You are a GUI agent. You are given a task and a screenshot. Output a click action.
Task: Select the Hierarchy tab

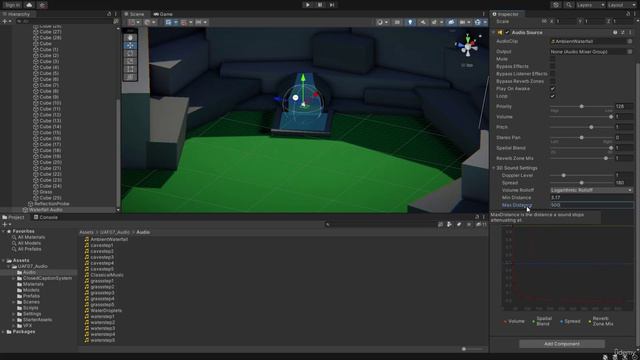coord(17,14)
